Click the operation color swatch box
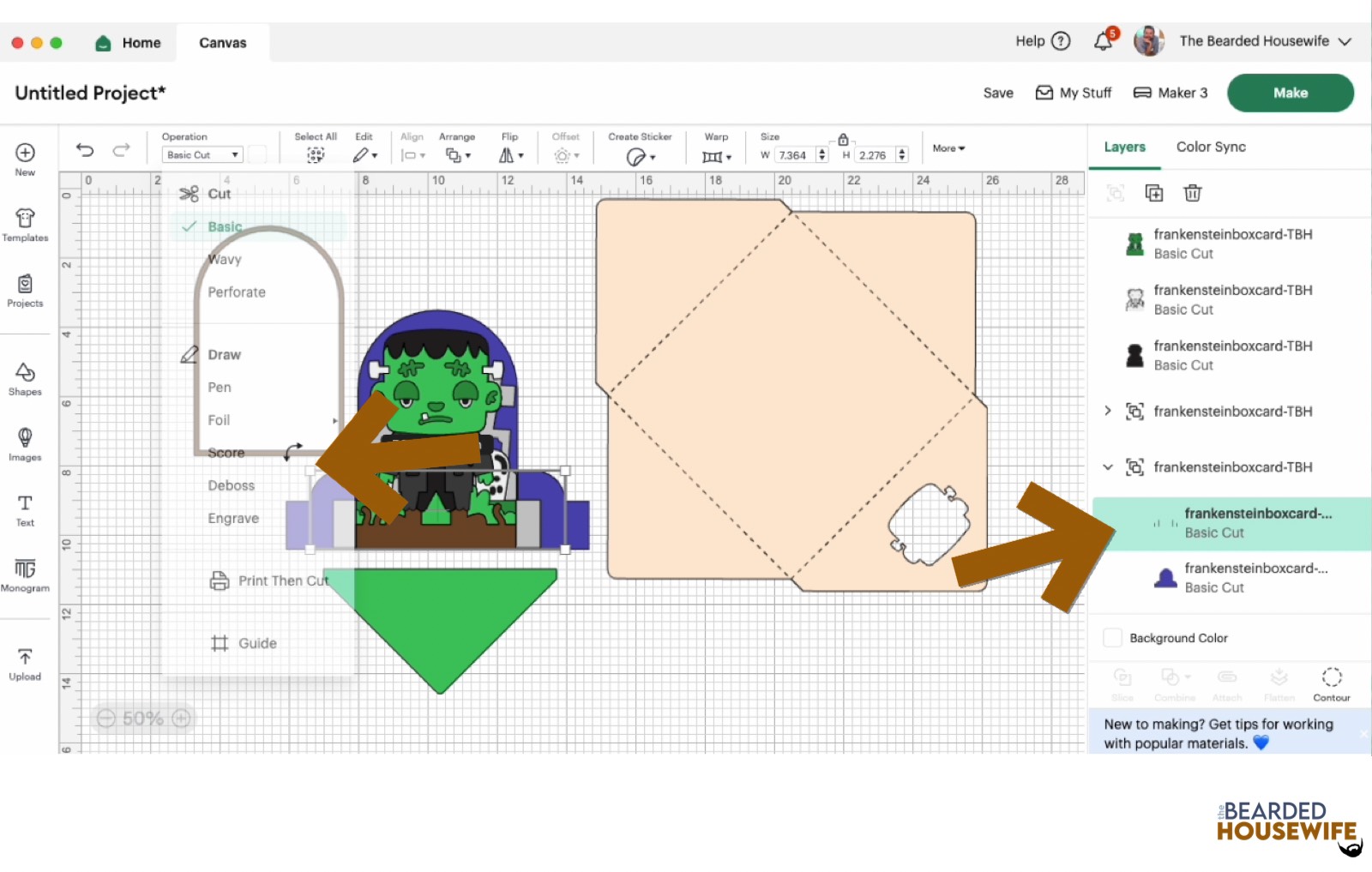 point(257,155)
